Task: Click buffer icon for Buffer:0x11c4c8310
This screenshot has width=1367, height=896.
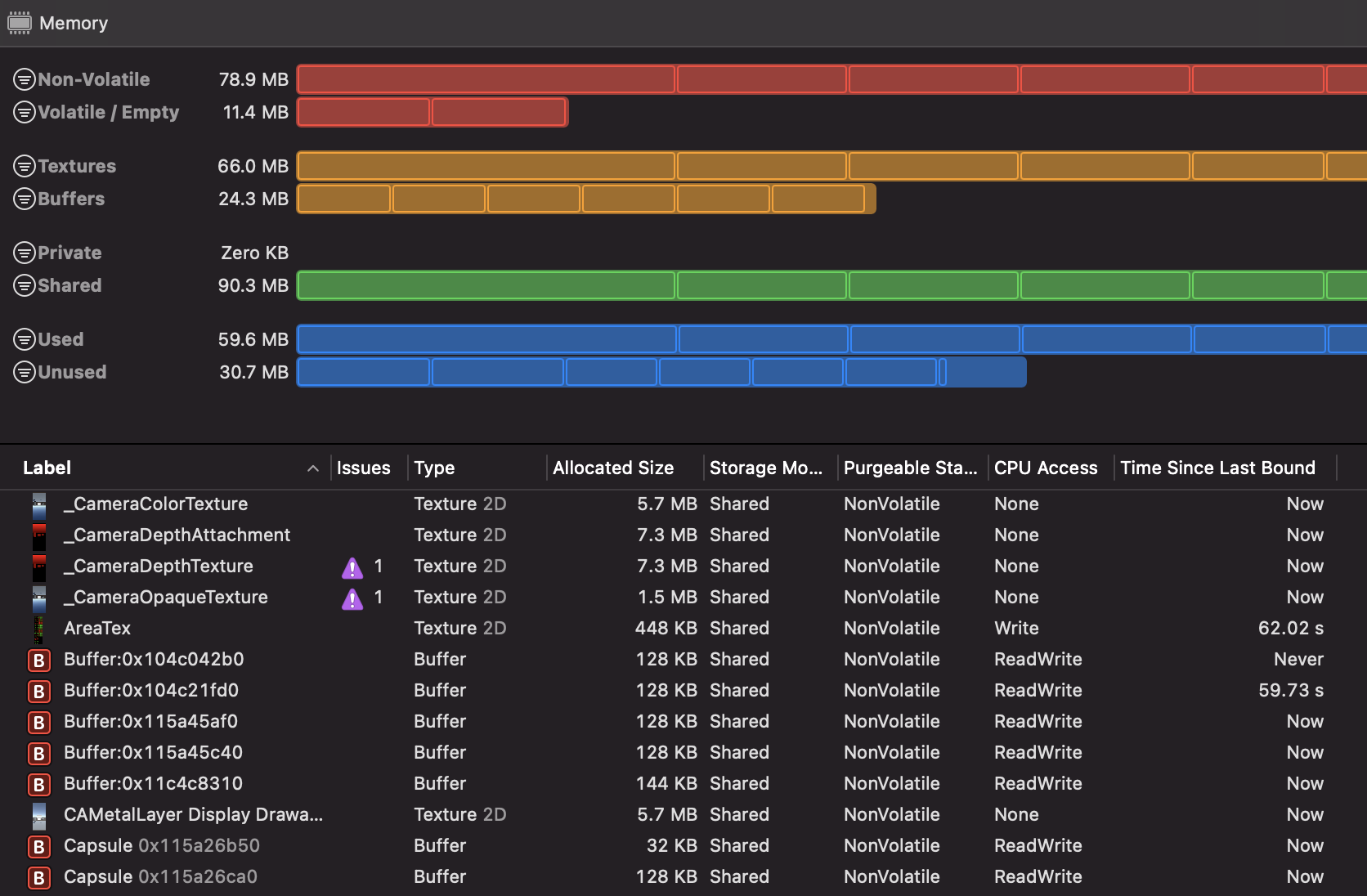Action: [x=38, y=784]
